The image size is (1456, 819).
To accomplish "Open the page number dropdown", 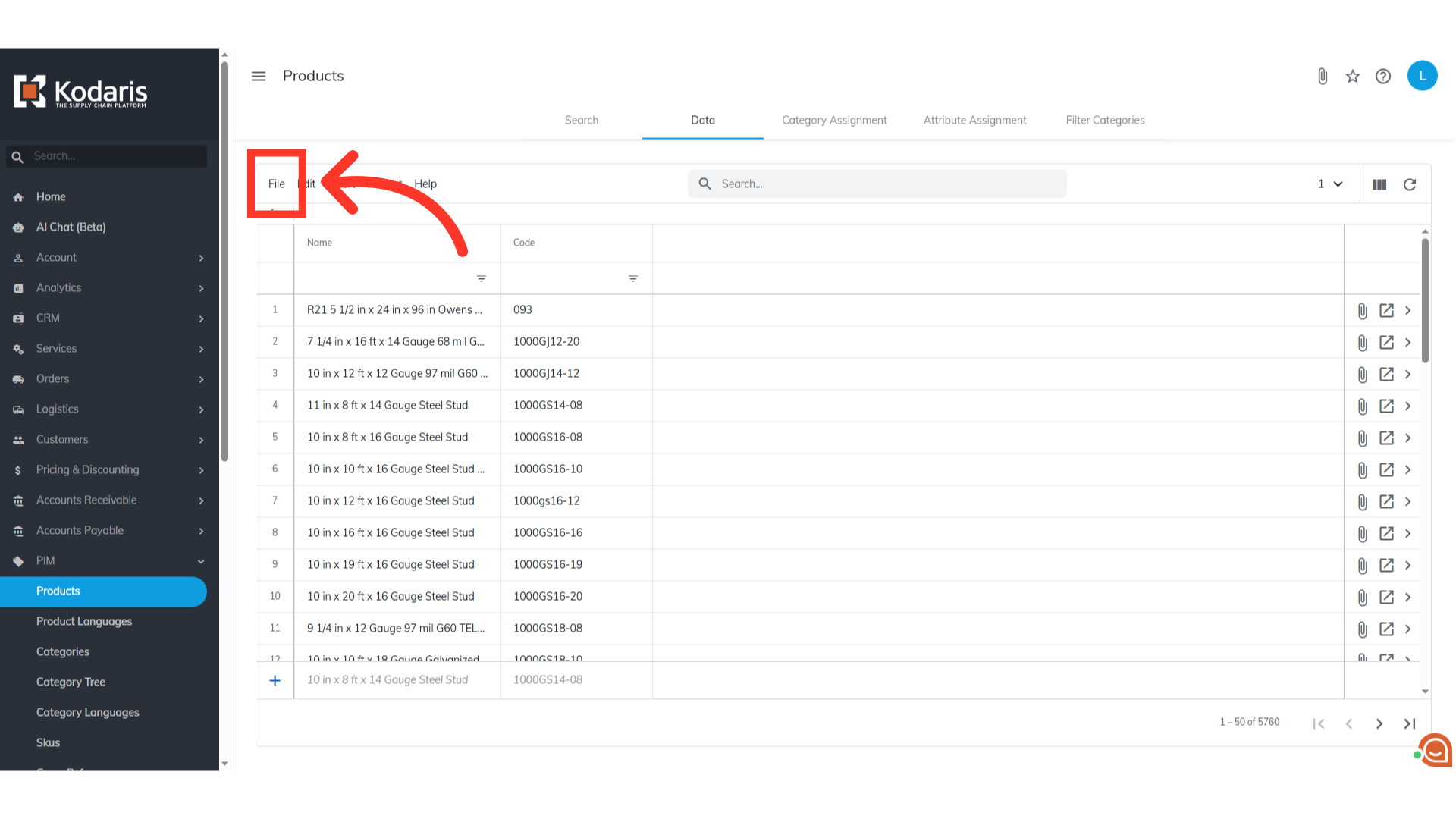I will pos(1330,184).
